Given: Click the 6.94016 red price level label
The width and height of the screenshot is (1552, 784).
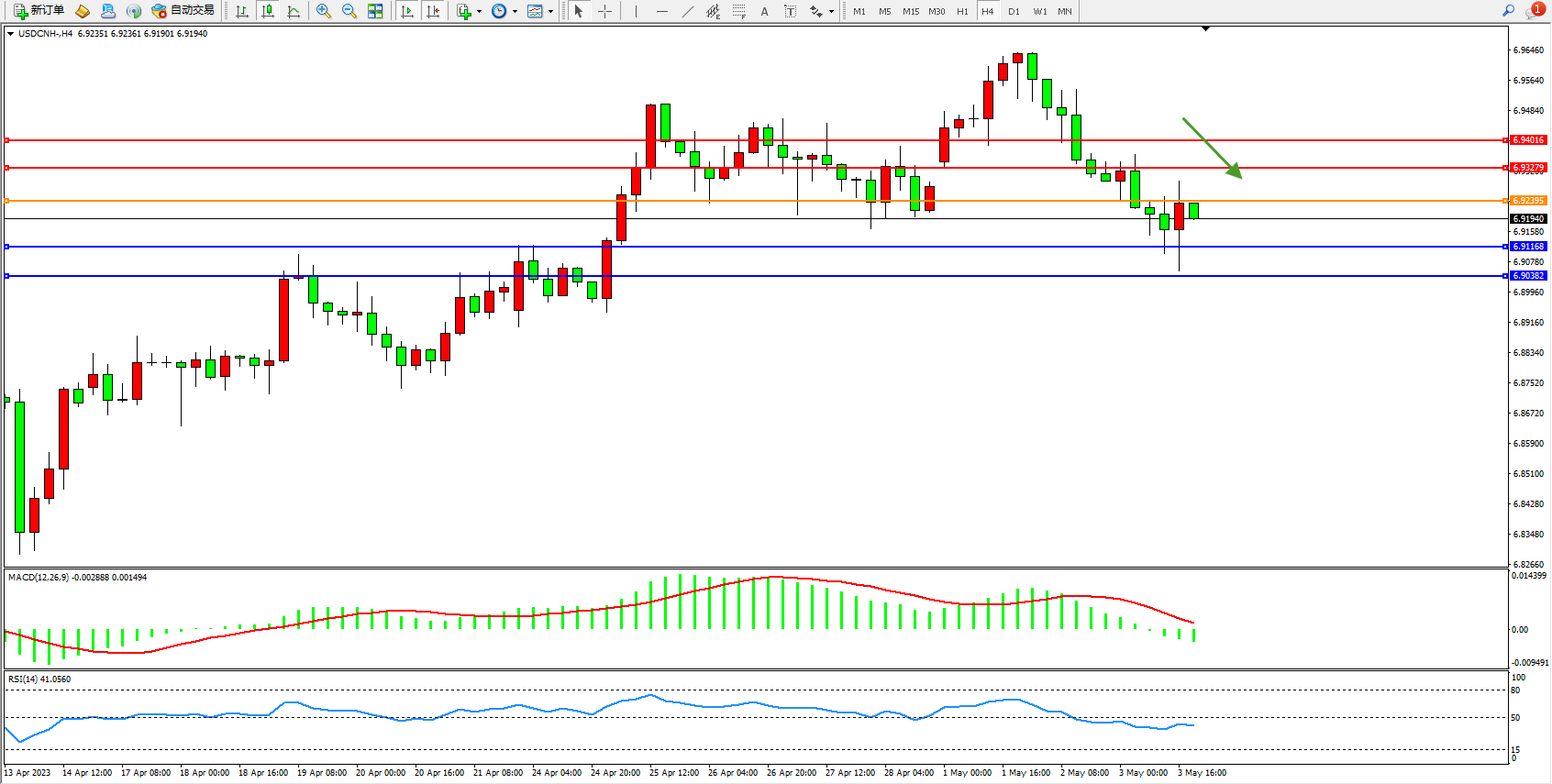Looking at the screenshot, I should coord(1528,140).
